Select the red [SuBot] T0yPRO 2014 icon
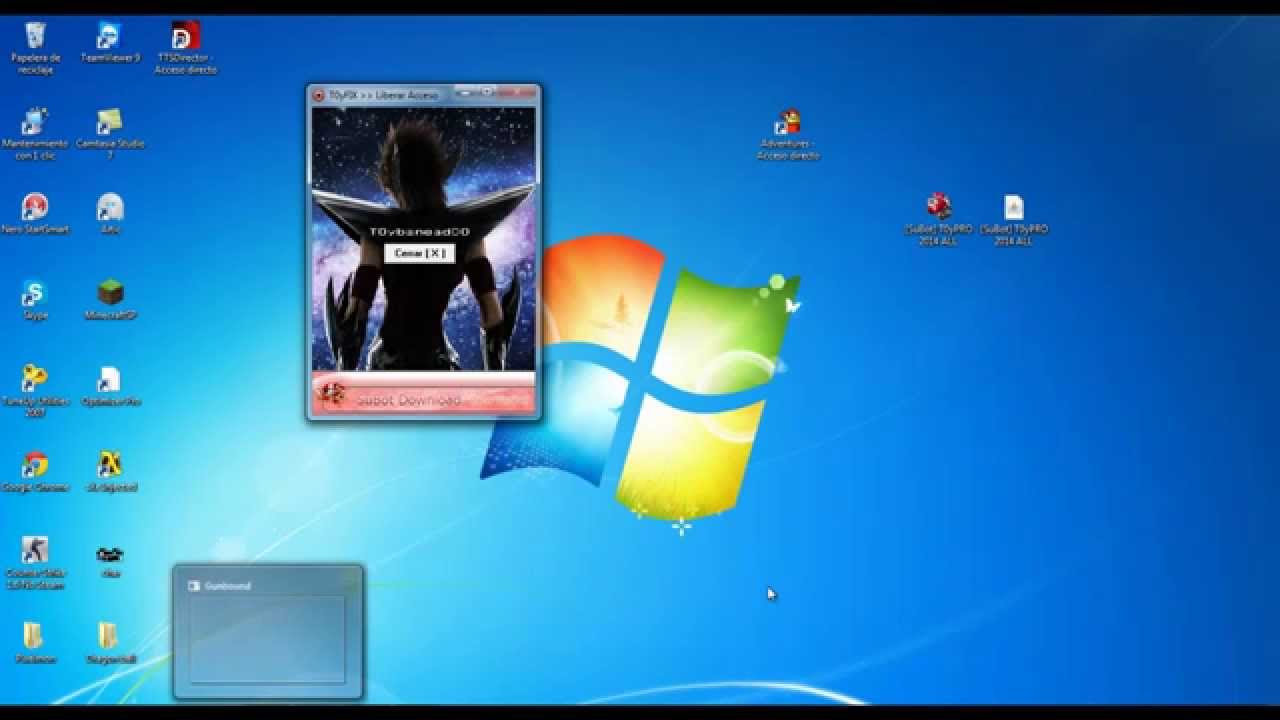The width and height of the screenshot is (1280, 720). [x=938, y=208]
